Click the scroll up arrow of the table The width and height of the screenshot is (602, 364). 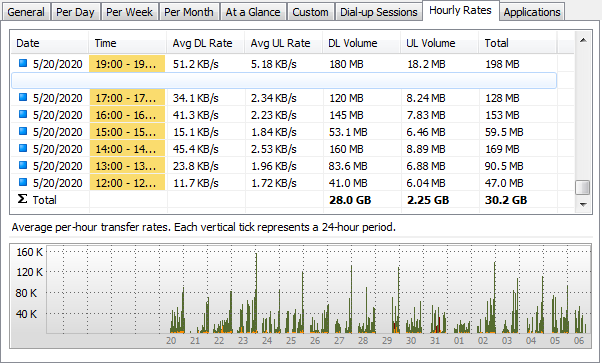point(583,40)
